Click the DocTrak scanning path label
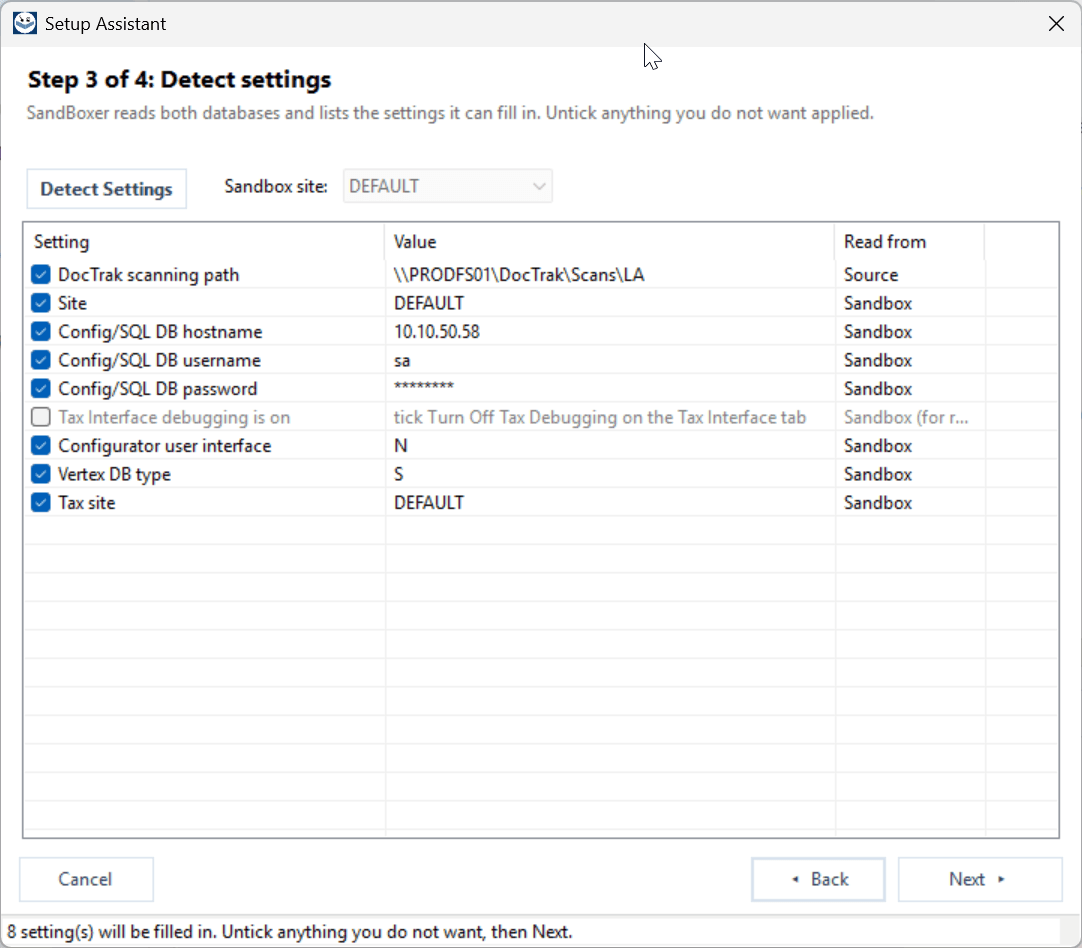Viewport: 1082px width, 948px height. tap(148, 275)
